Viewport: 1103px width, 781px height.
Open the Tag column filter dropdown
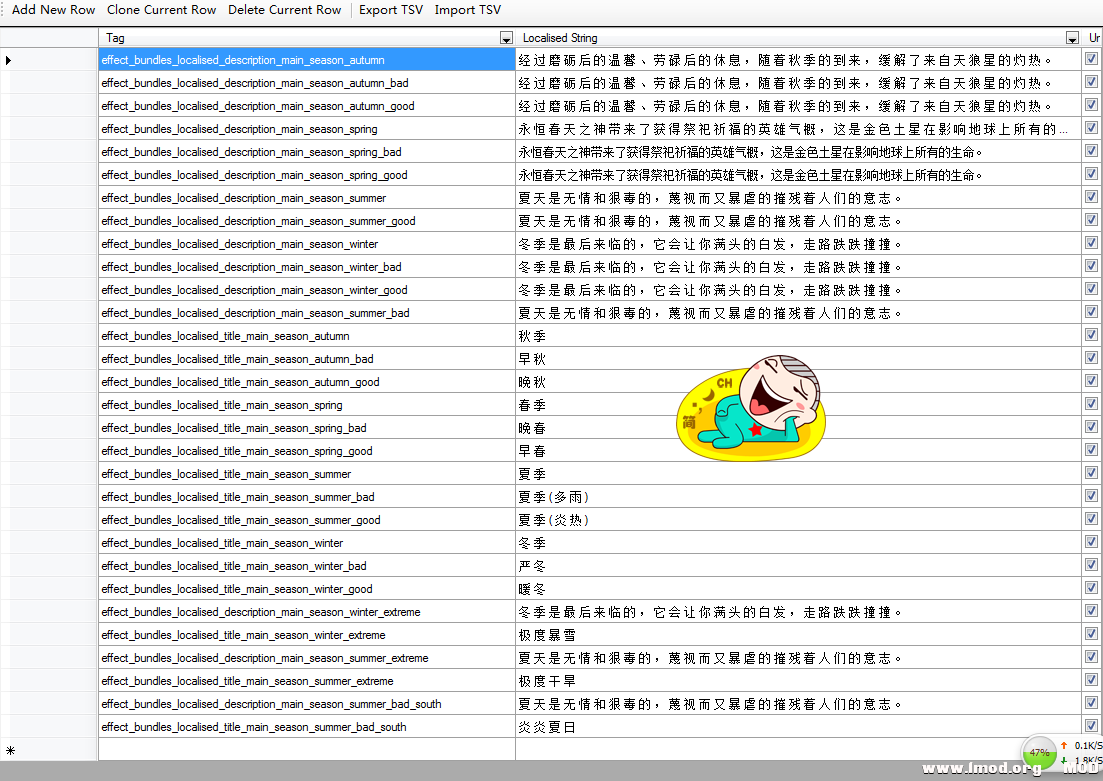click(x=506, y=38)
